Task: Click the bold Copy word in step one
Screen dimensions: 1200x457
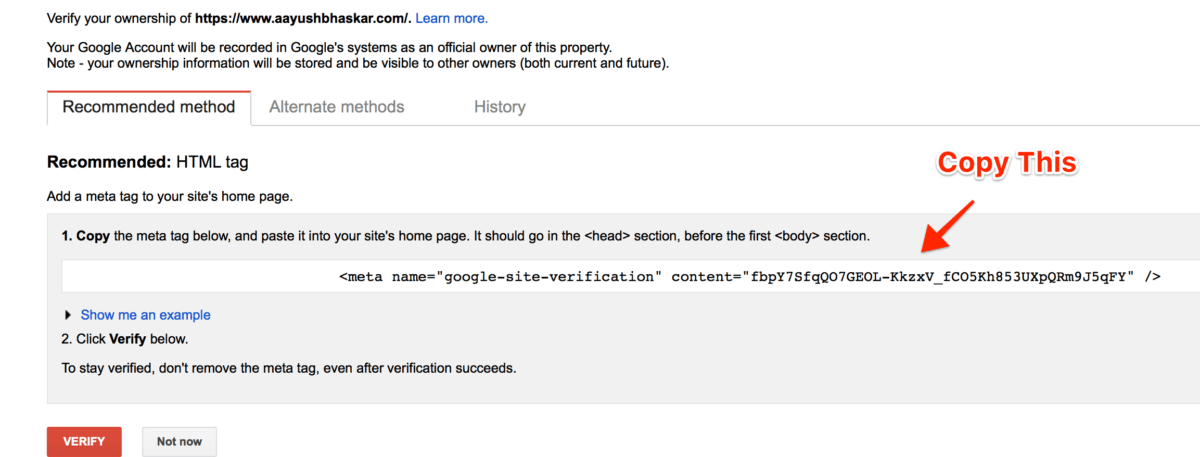Action: point(94,237)
